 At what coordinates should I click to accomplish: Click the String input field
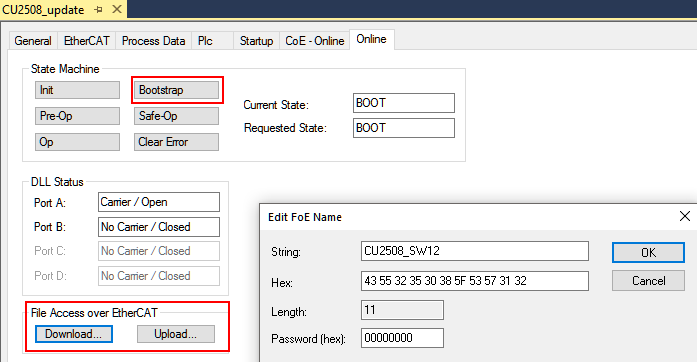click(x=475, y=251)
